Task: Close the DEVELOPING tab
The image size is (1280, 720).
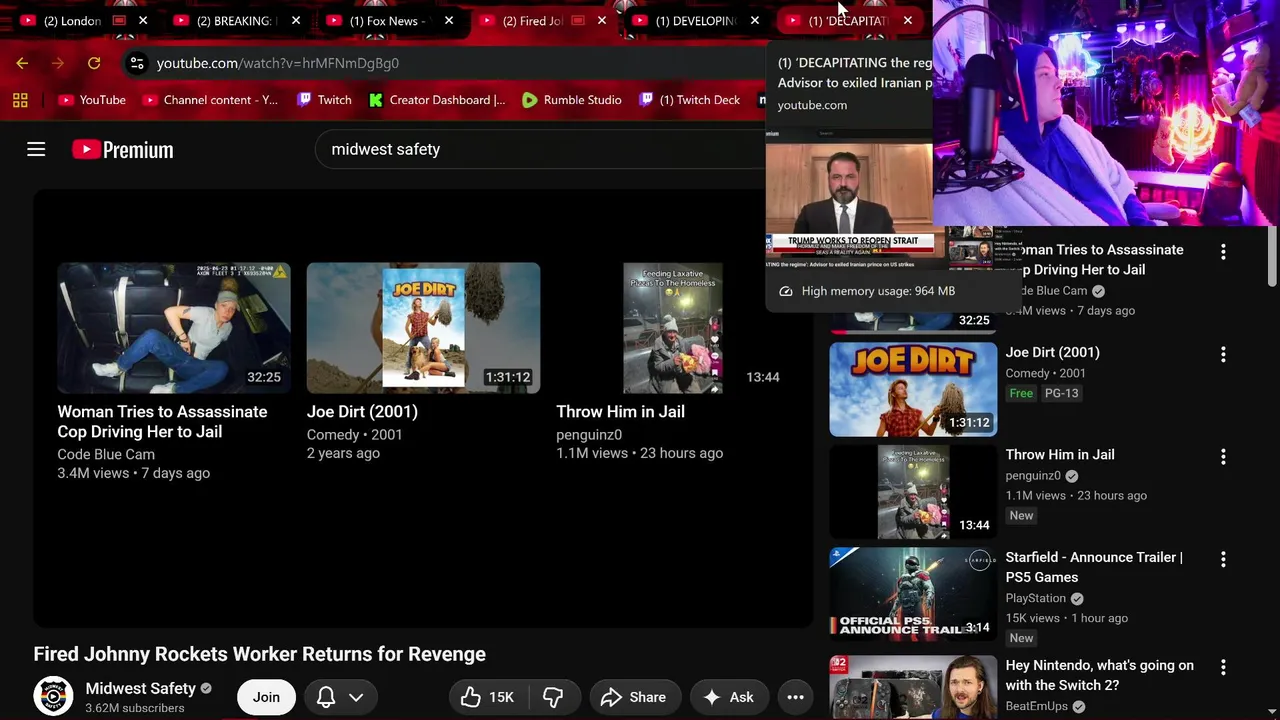Action: coord(755,20)
